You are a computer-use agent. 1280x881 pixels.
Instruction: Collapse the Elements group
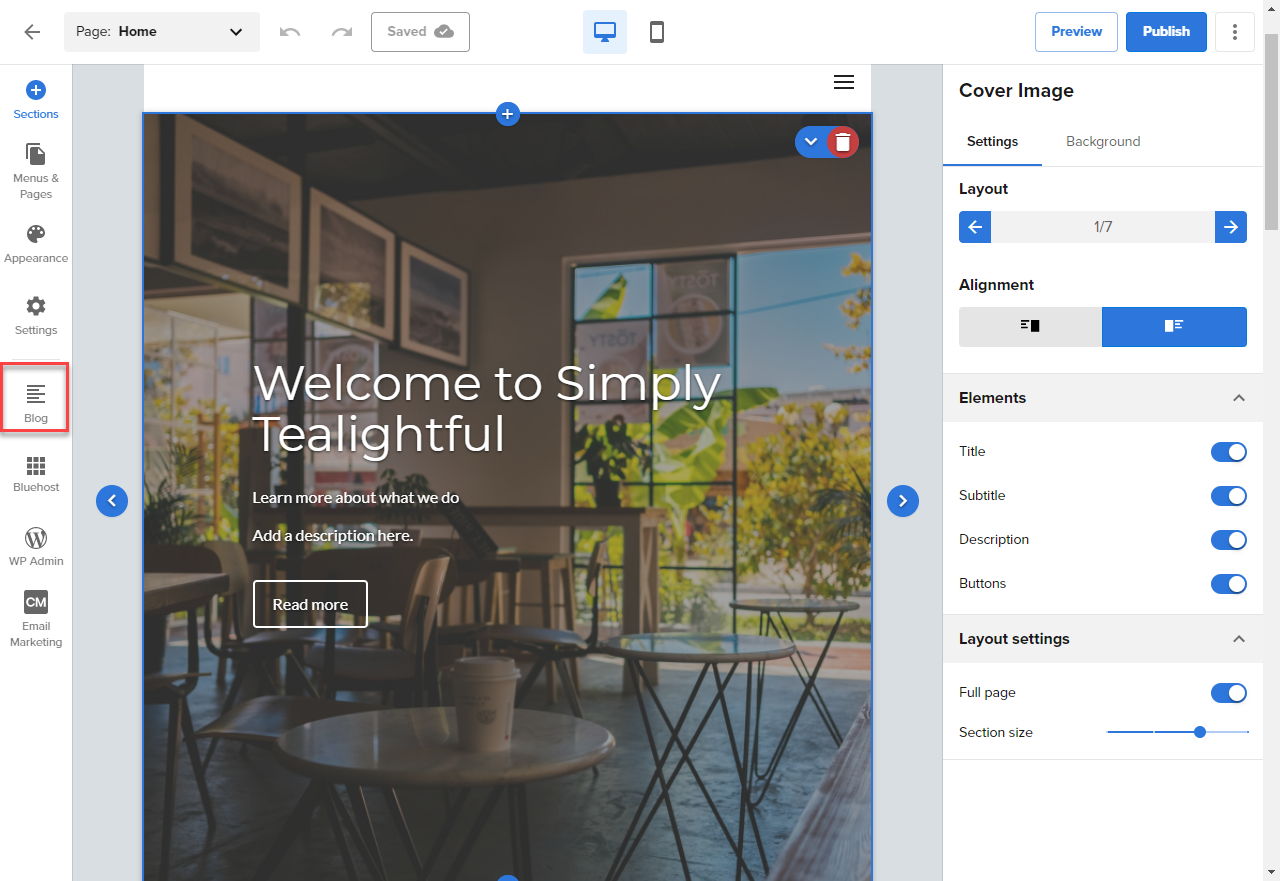pyautogui.click(x=1239, y=398)
